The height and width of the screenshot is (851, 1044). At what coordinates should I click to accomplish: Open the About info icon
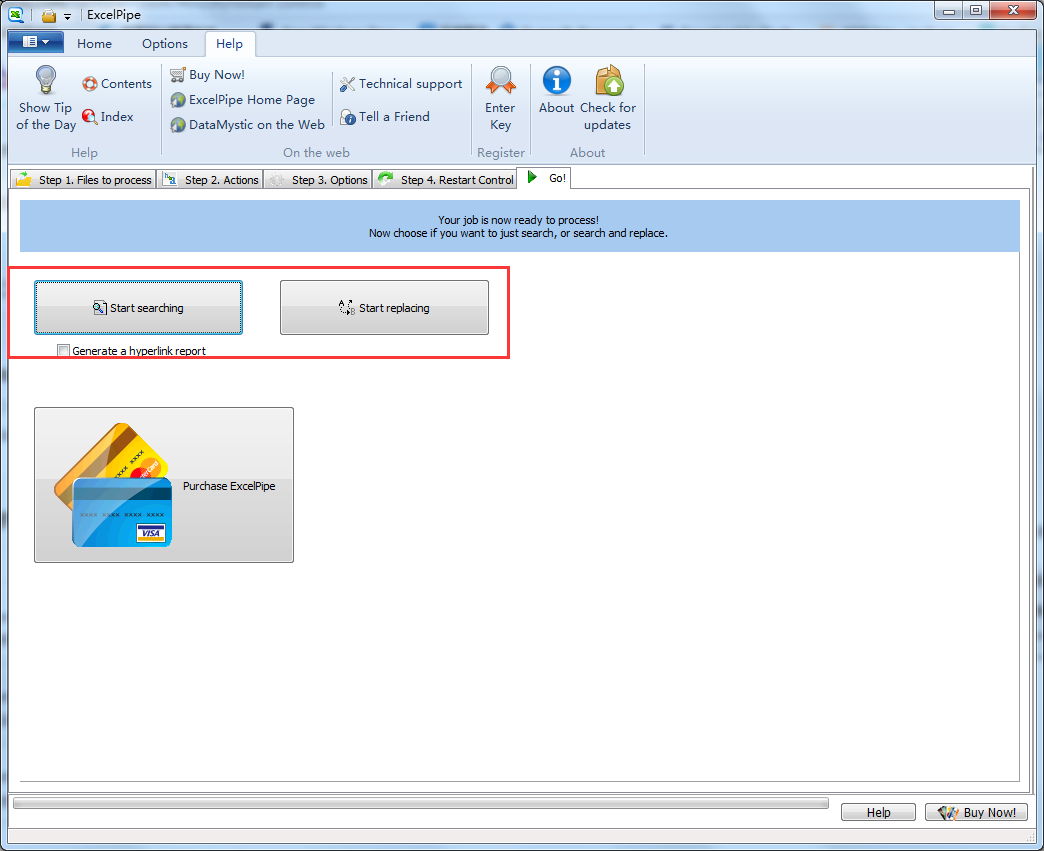pos(557,81)
